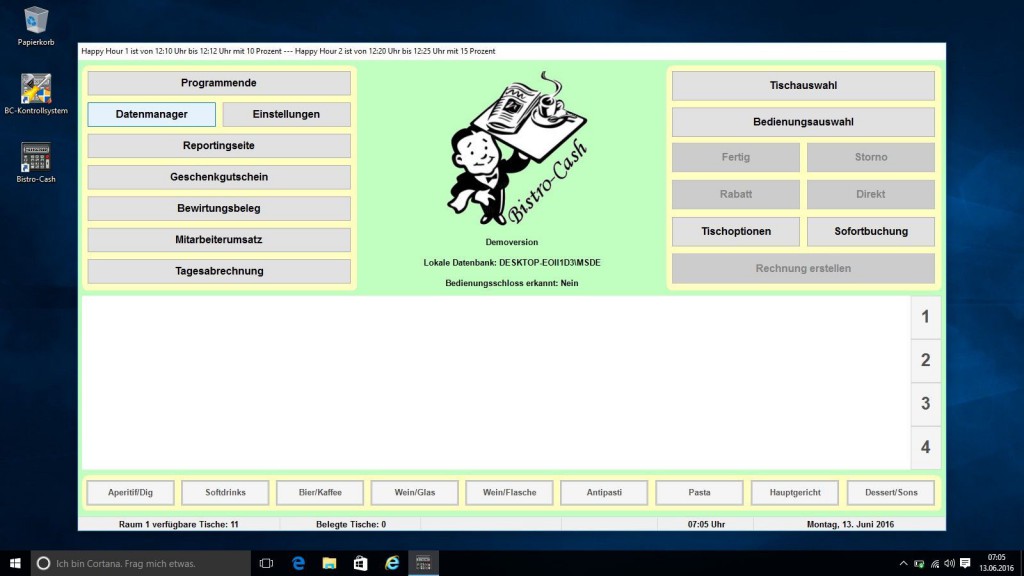This screenshot has width=1024, height=576.
Task: Launch Microsoft Edge from taskbar
Action: (298, 563)
